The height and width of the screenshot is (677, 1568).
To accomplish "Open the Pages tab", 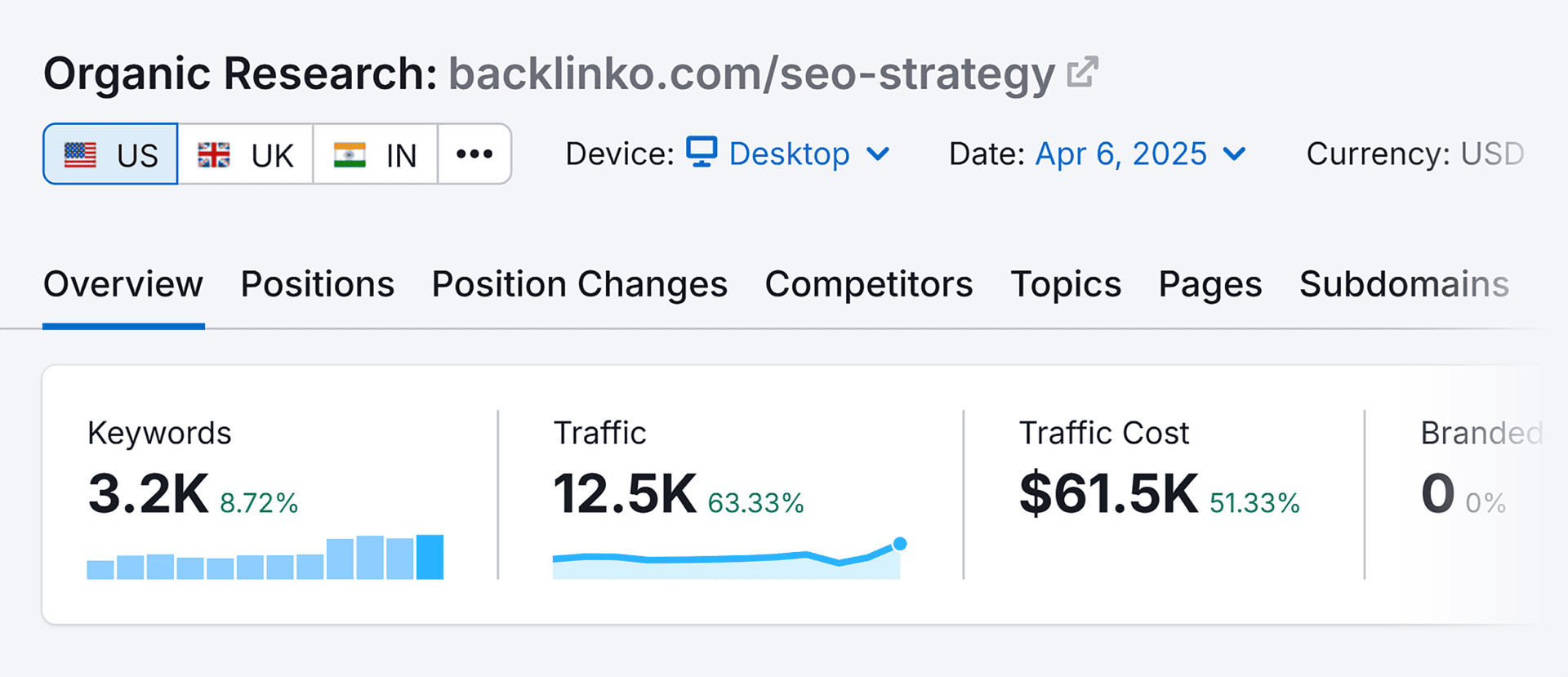I will (x=1209, y=284).
